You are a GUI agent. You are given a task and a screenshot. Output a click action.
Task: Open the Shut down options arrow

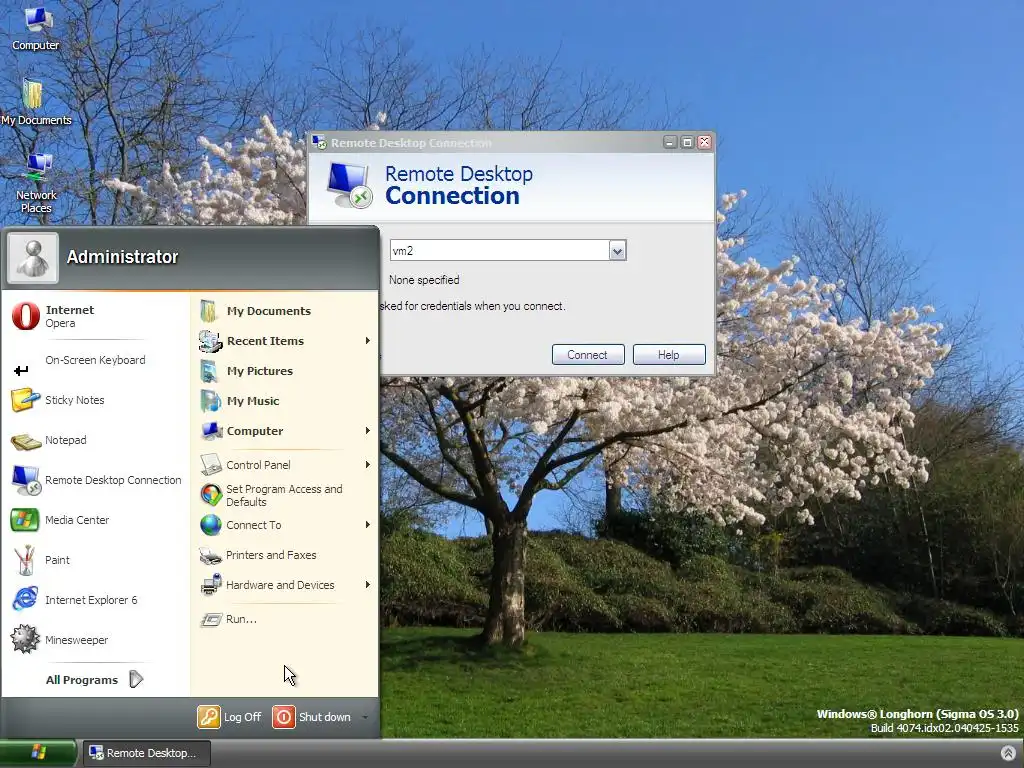coord(365,717)
